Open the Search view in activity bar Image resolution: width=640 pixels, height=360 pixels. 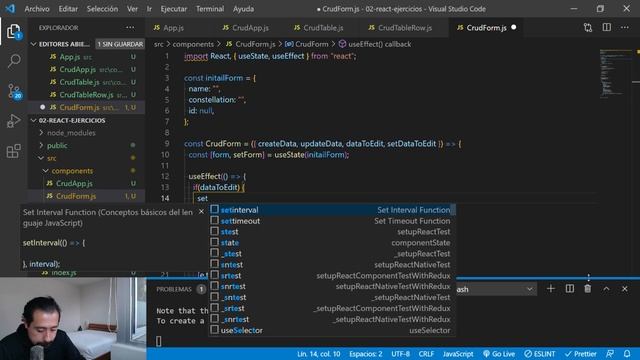tap(13, 61)
